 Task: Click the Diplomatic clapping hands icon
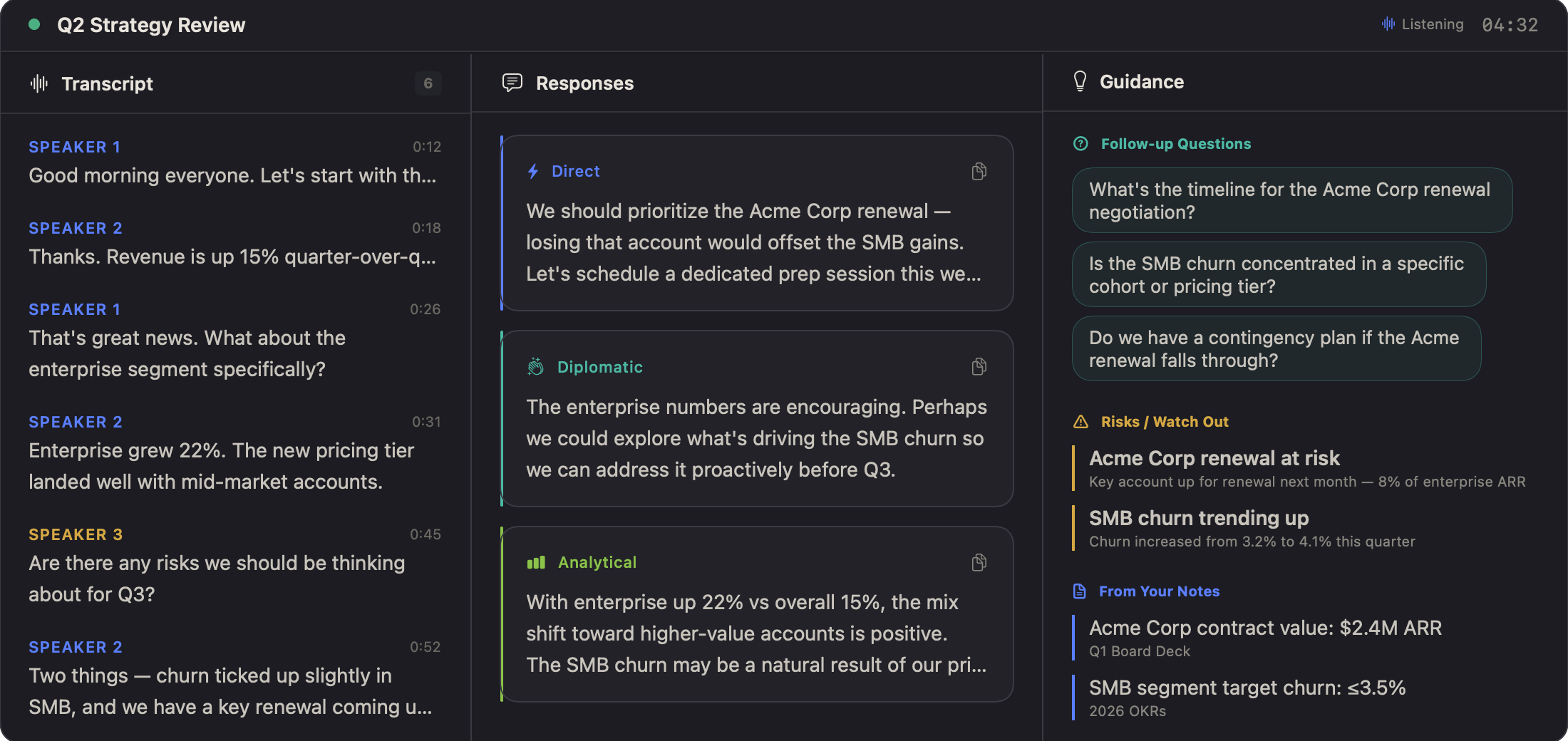tap(535, 367)
